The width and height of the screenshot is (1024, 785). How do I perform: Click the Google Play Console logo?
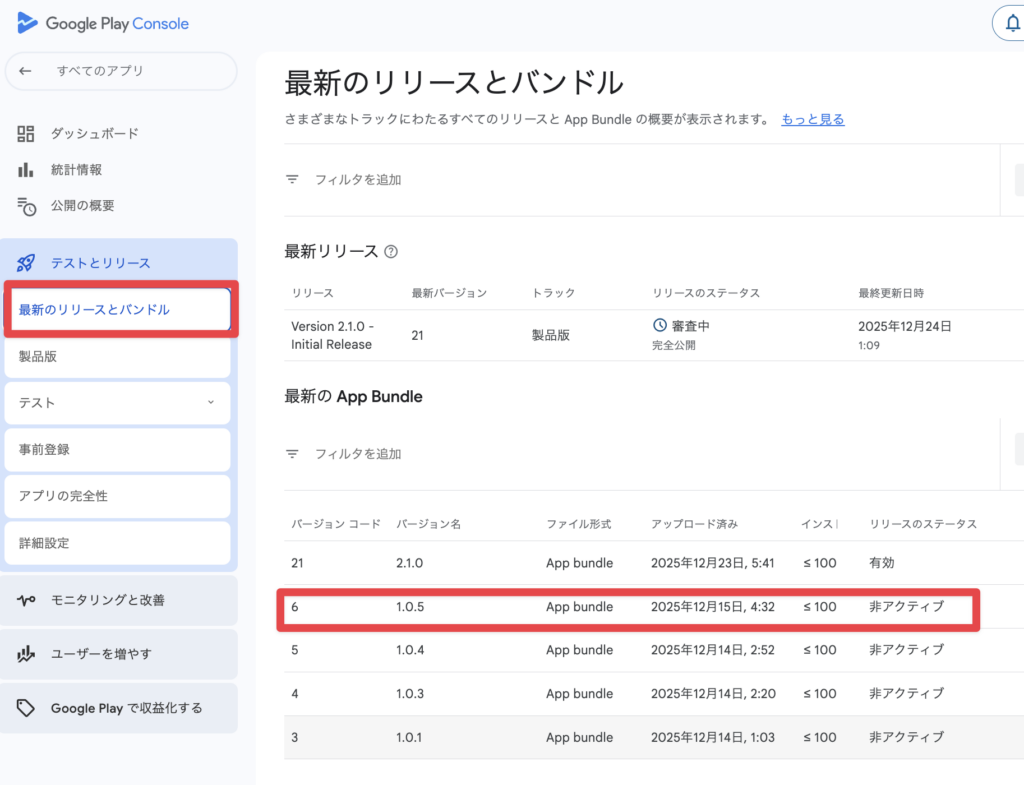(103, 23)
